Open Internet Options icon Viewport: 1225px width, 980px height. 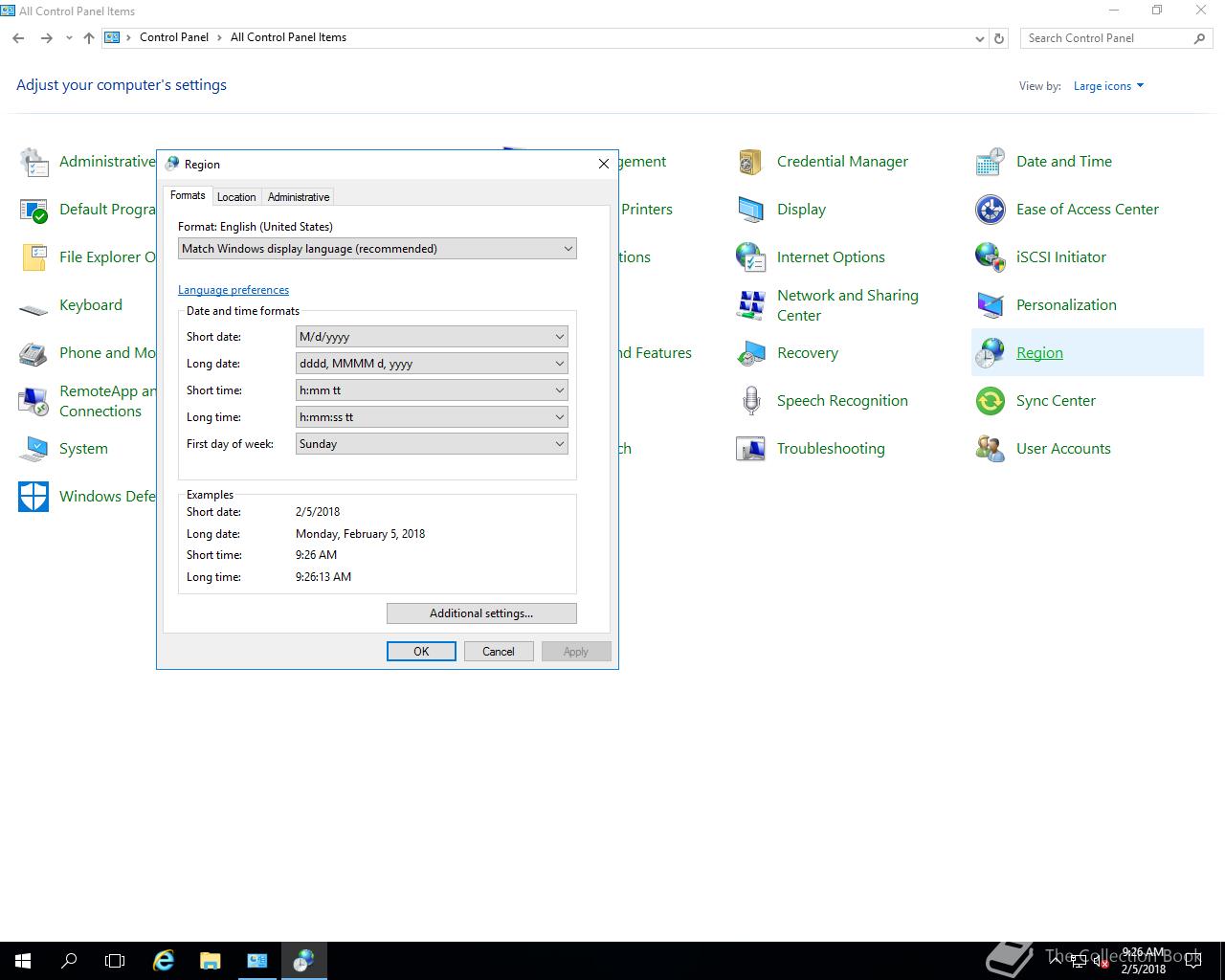point(751,257)
